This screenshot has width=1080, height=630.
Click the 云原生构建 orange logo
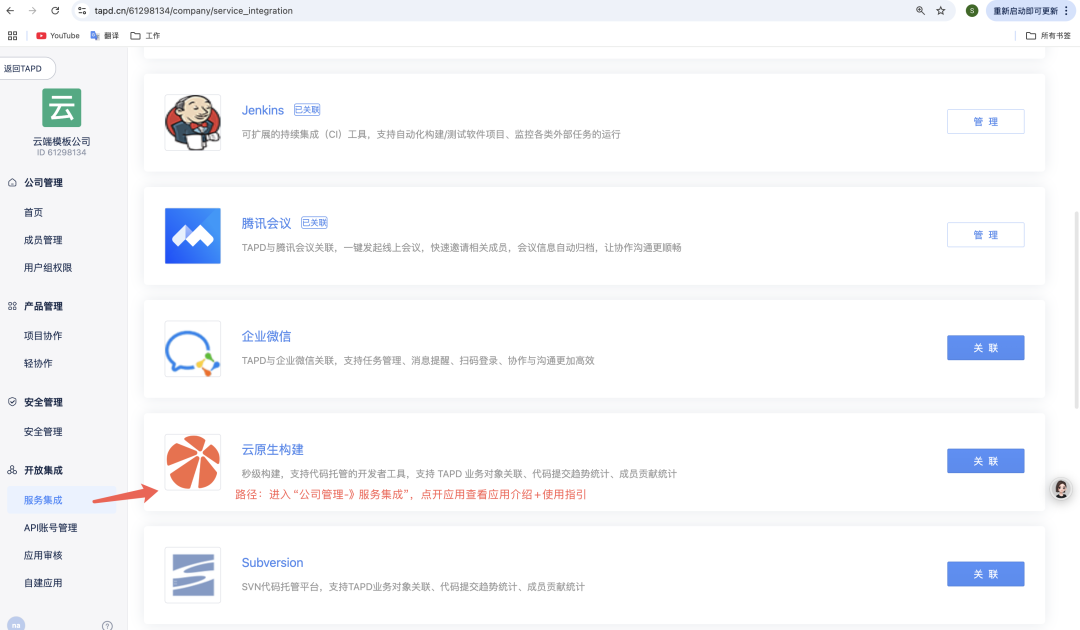point(193,462)
